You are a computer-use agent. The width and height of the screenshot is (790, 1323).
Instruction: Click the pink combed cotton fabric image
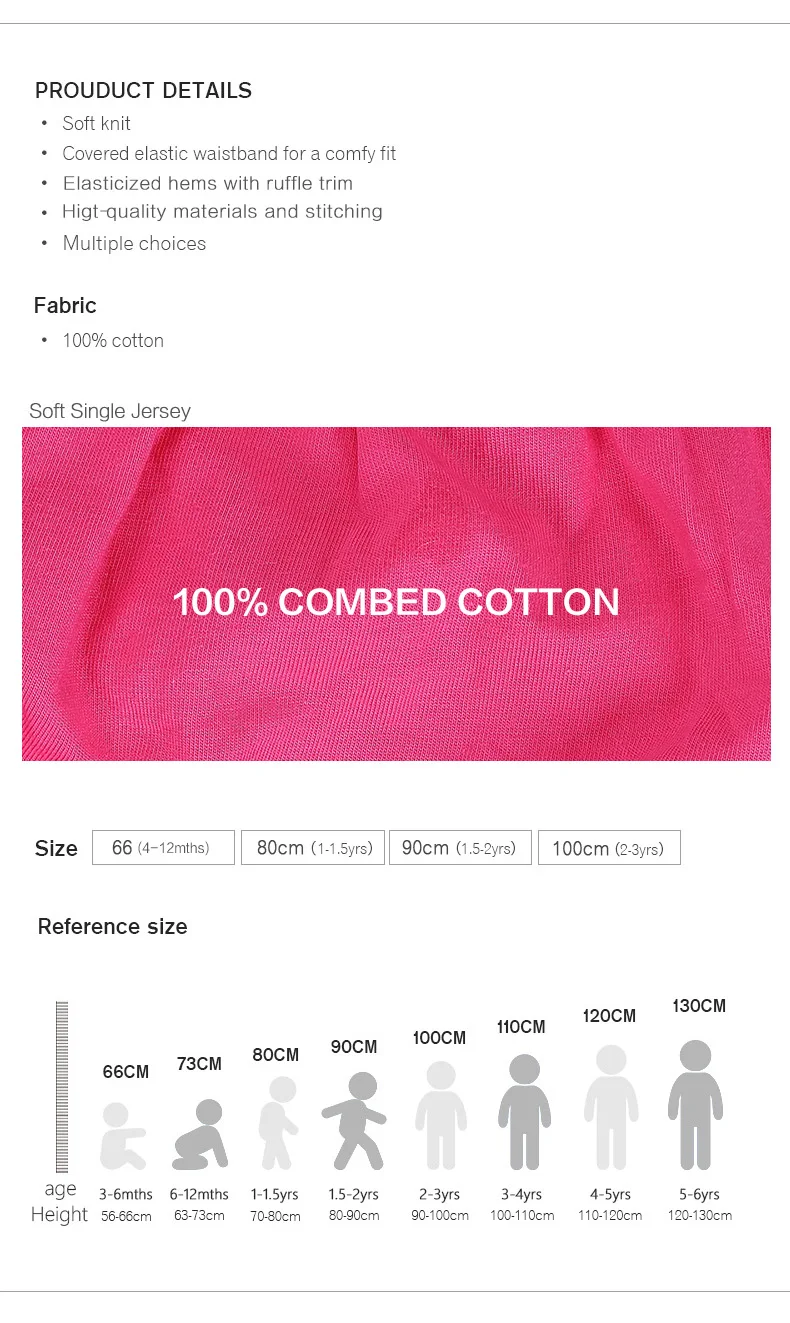coord(396,594)
